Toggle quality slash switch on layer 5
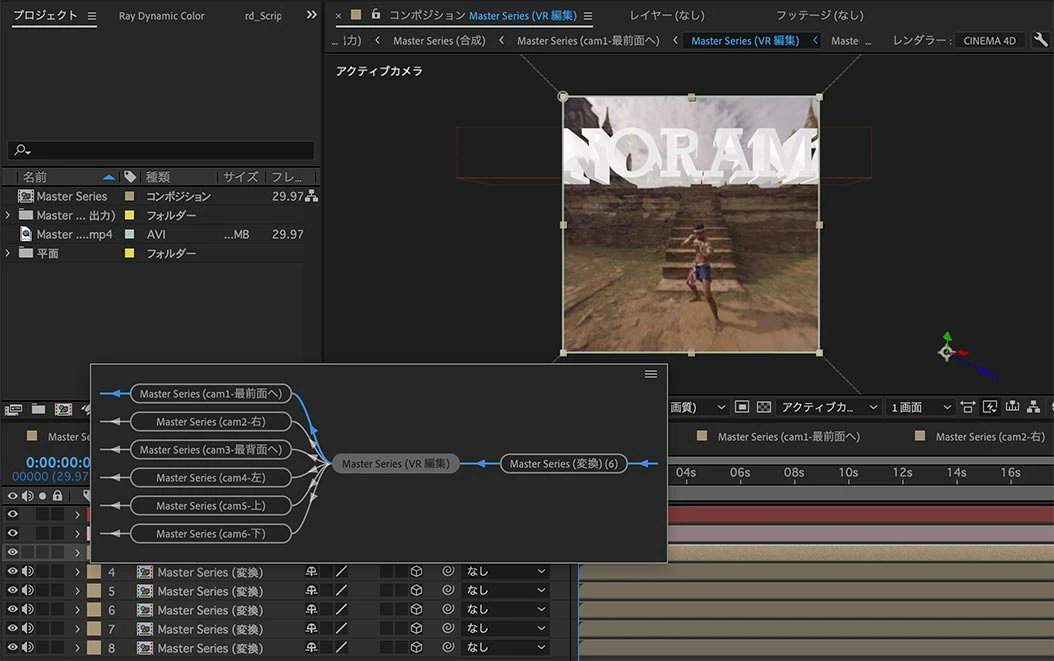Screen dimensions: 1054x661 [x=341, y=590]
